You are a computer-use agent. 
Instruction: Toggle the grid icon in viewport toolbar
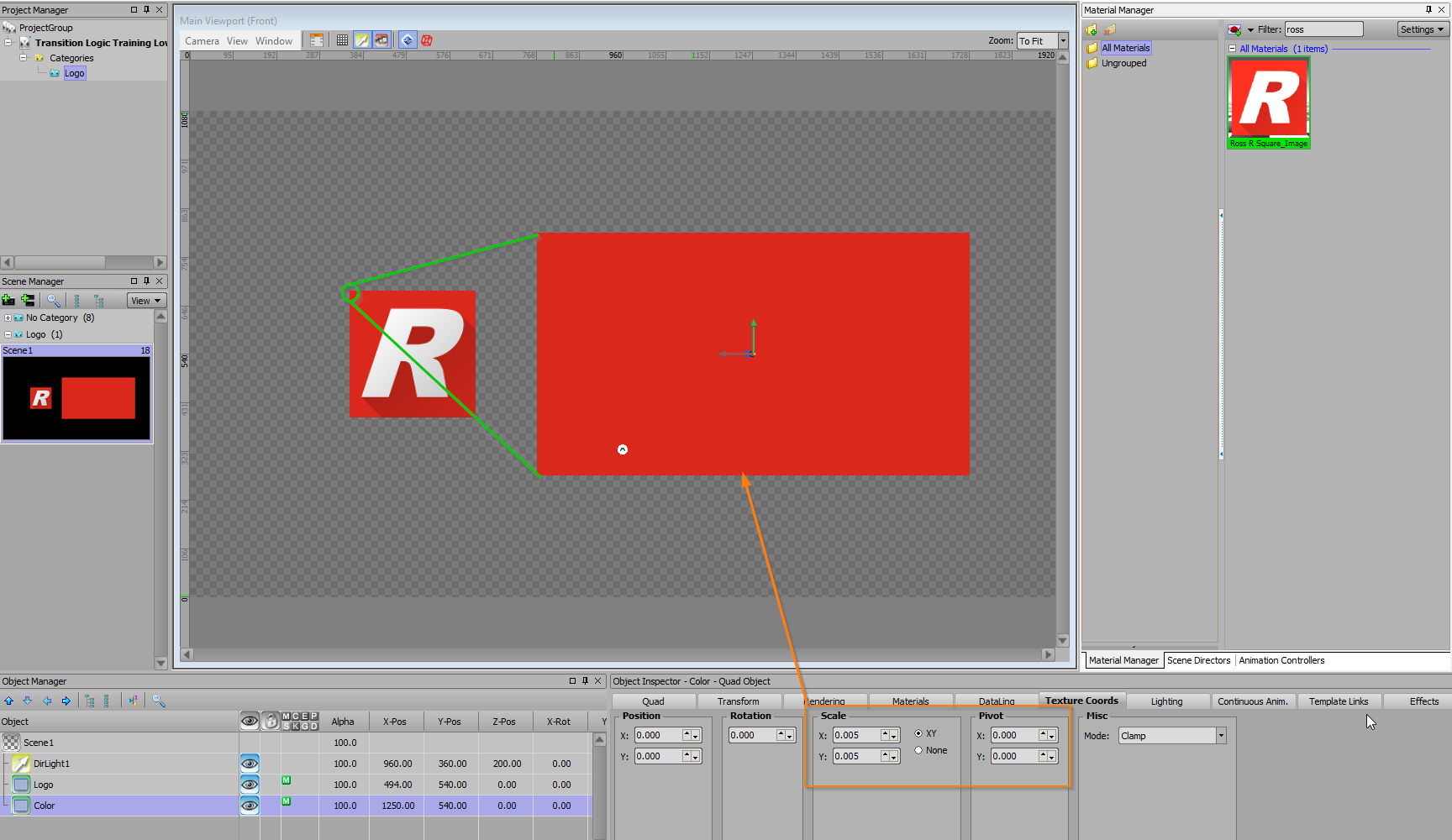[342, 40]
